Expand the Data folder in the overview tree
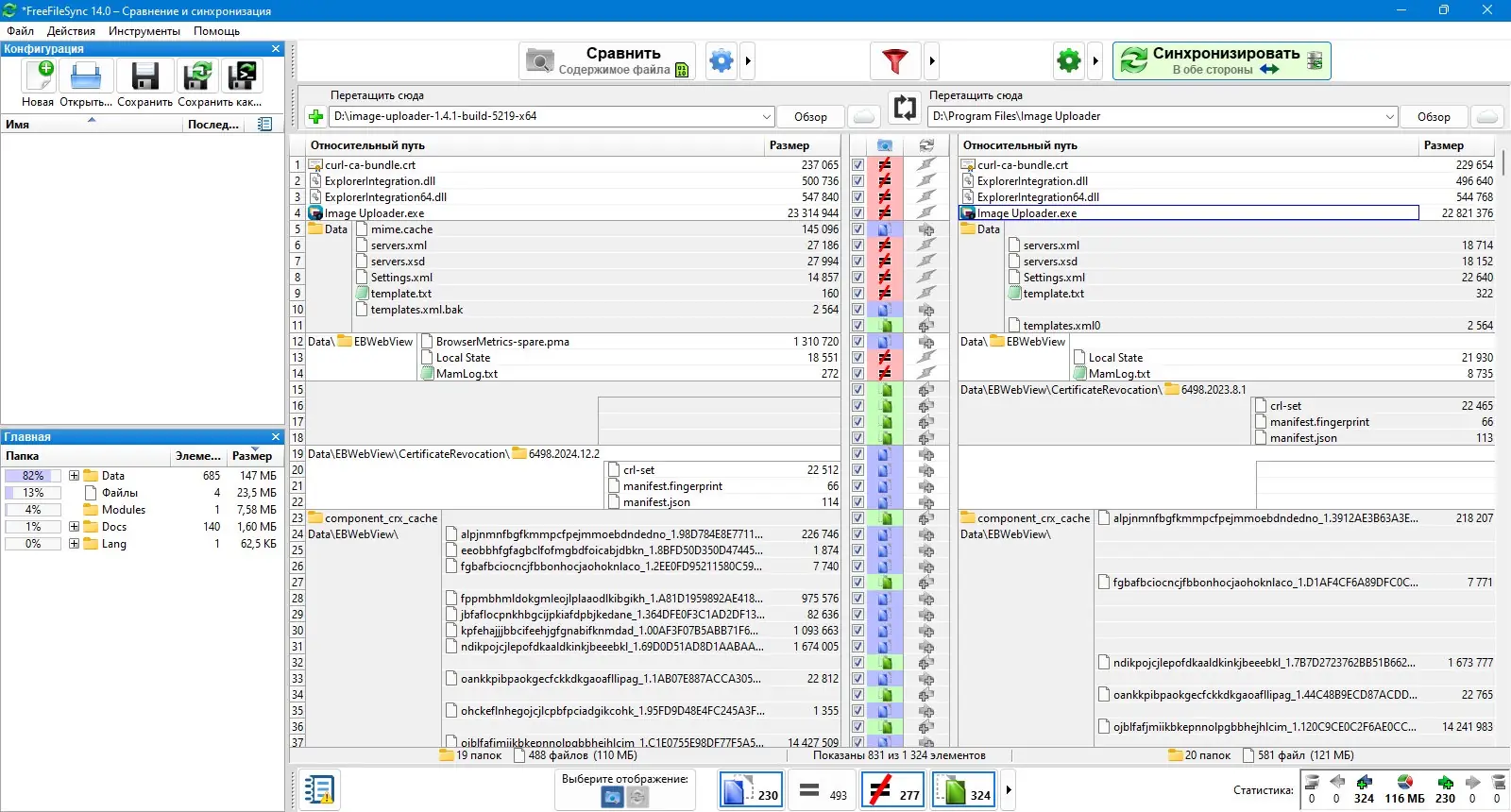Screen dimensions: 1511x812 pos(74,476)
